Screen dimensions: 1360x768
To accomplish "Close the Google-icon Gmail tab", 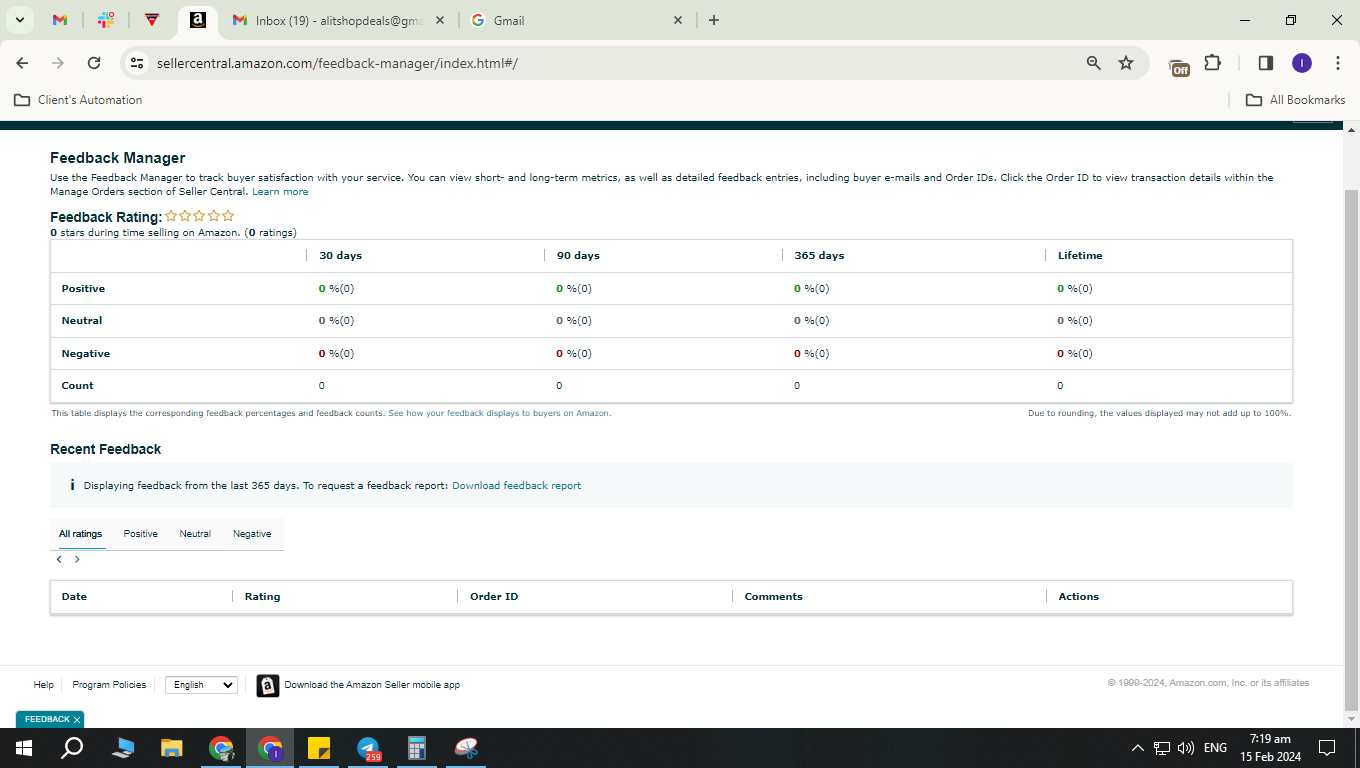I will tap(678, 20).
